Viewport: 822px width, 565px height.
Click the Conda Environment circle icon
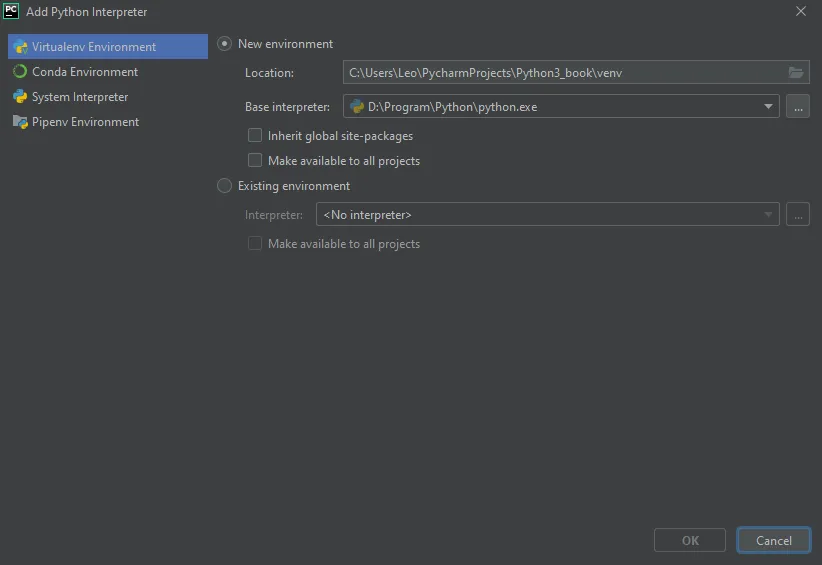[20, 72]
